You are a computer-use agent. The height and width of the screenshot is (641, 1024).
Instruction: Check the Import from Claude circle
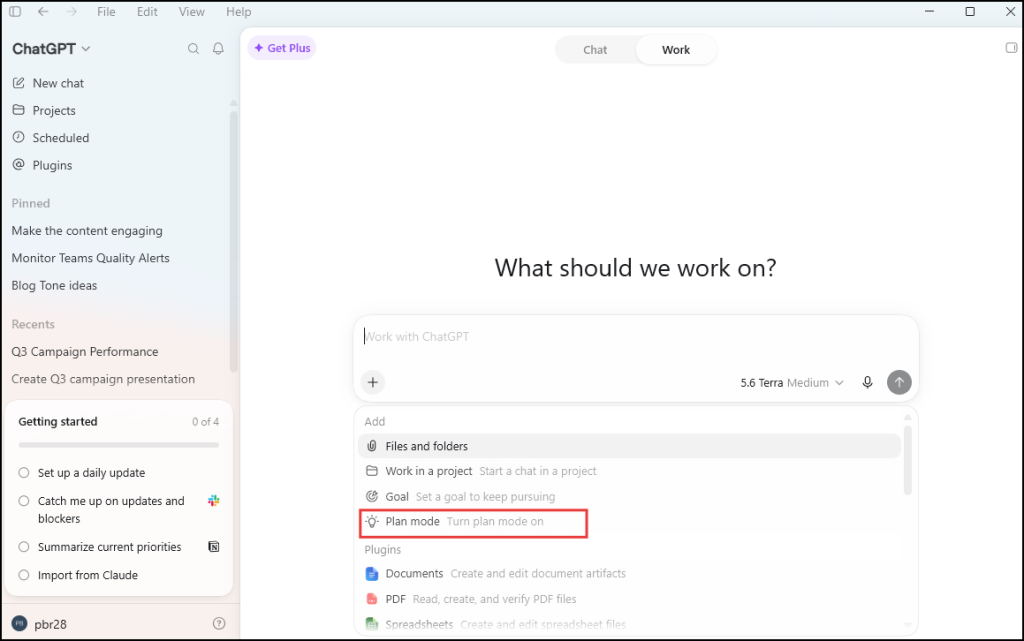(24, 575)
